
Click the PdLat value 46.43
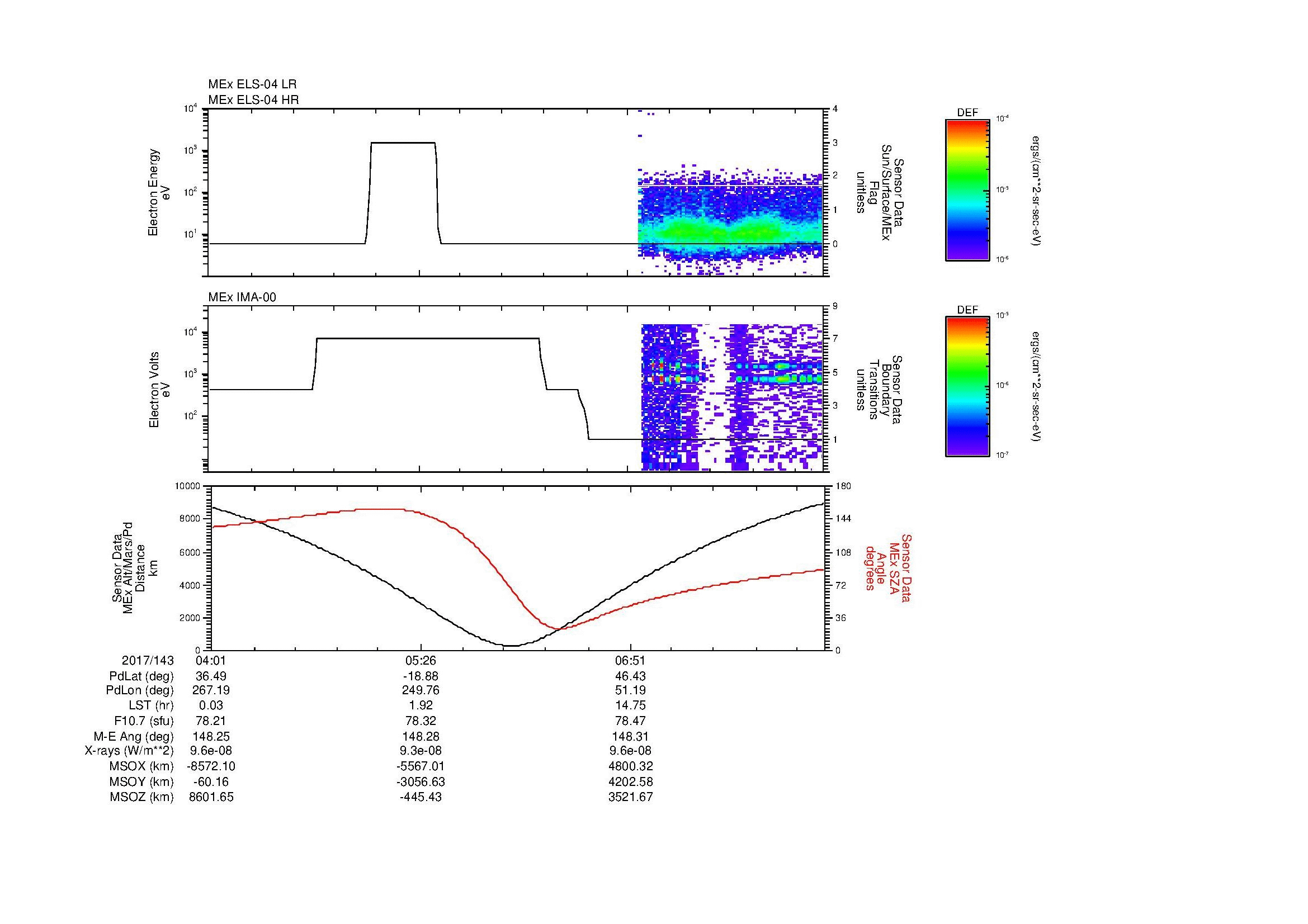pos(630,676)
